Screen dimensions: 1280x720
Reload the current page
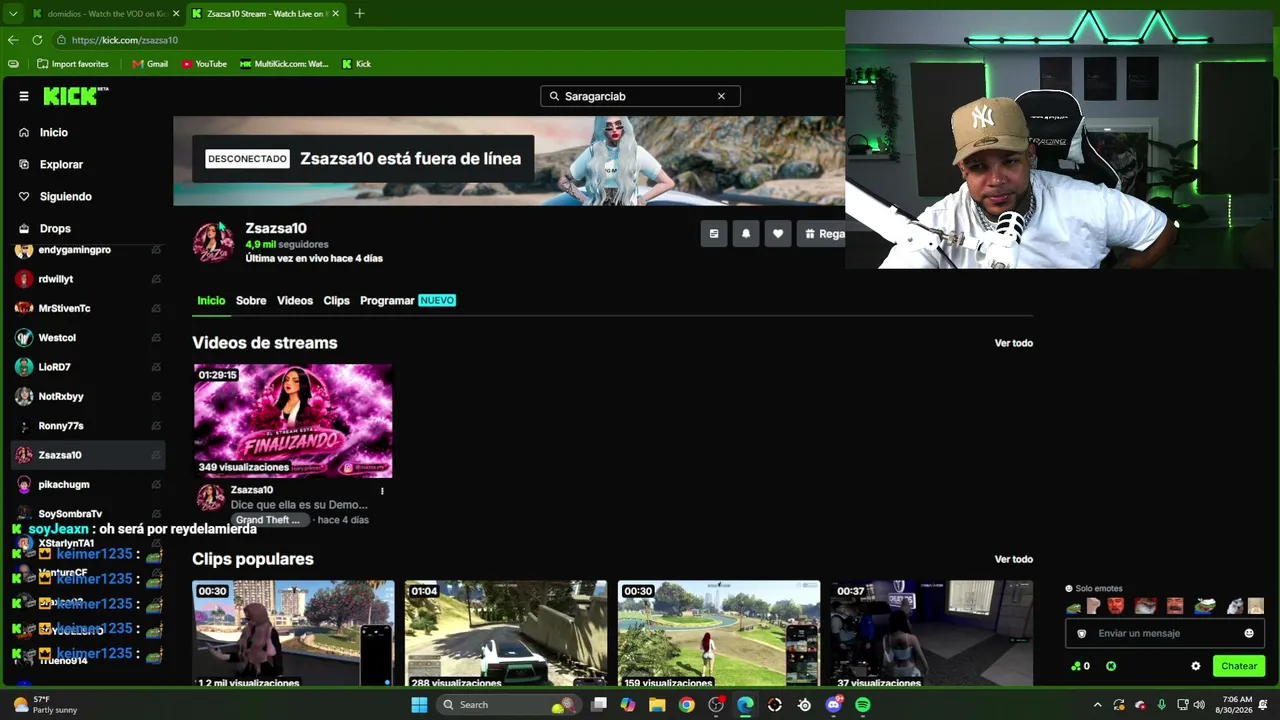coord(37,40)
